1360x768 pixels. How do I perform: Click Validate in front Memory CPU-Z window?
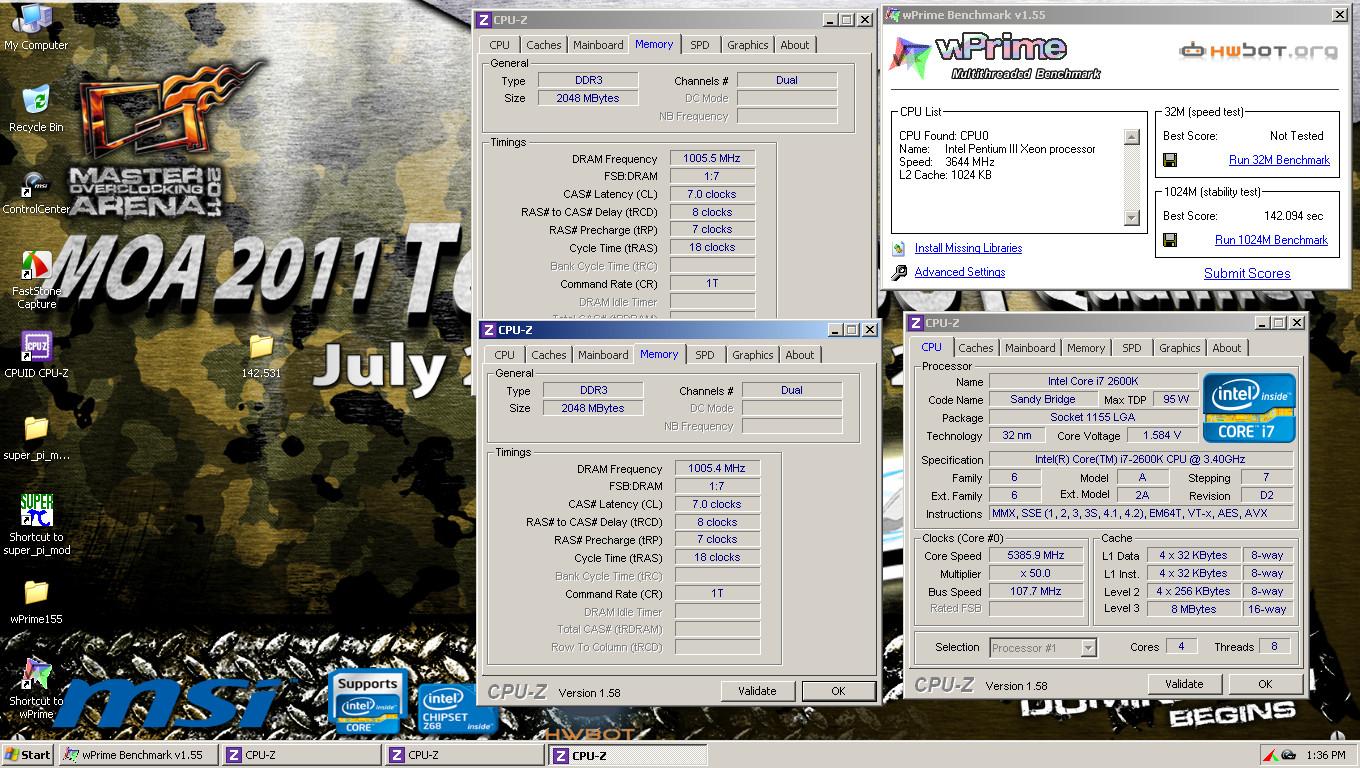pyautogui.click(x=757, y=691)
